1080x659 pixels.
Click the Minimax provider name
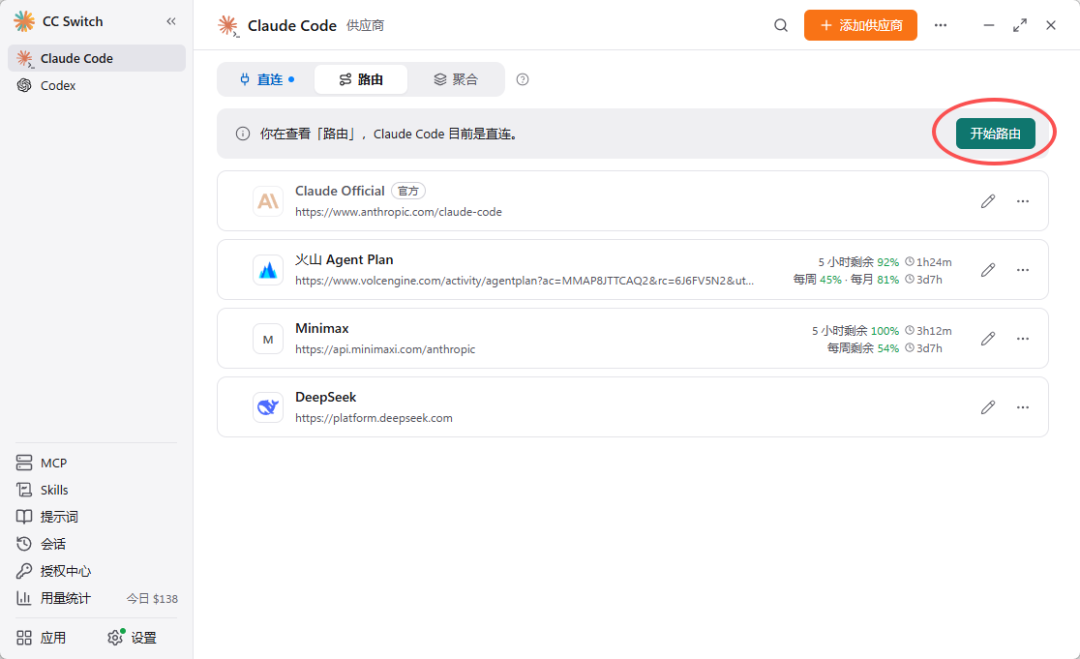tap(322, 328)
